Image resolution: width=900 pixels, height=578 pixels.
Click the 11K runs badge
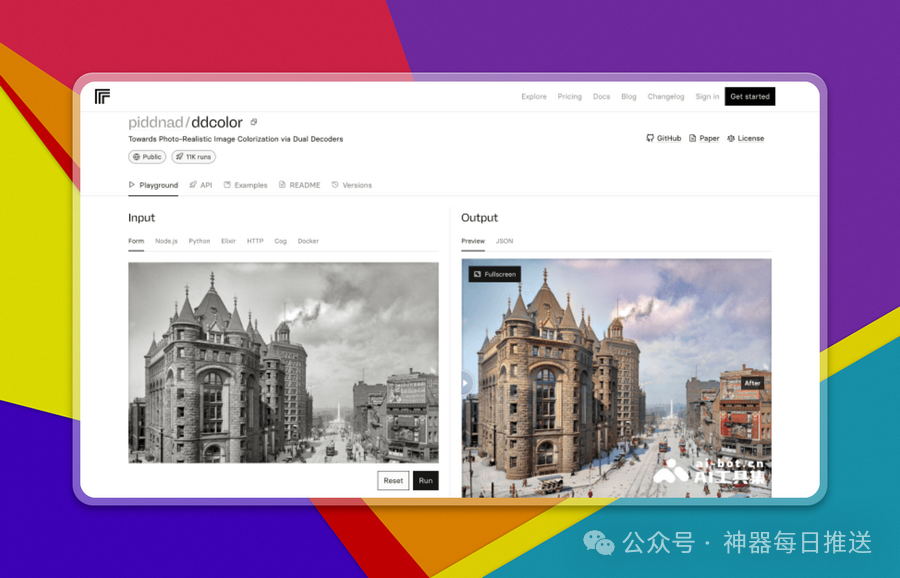193,157
